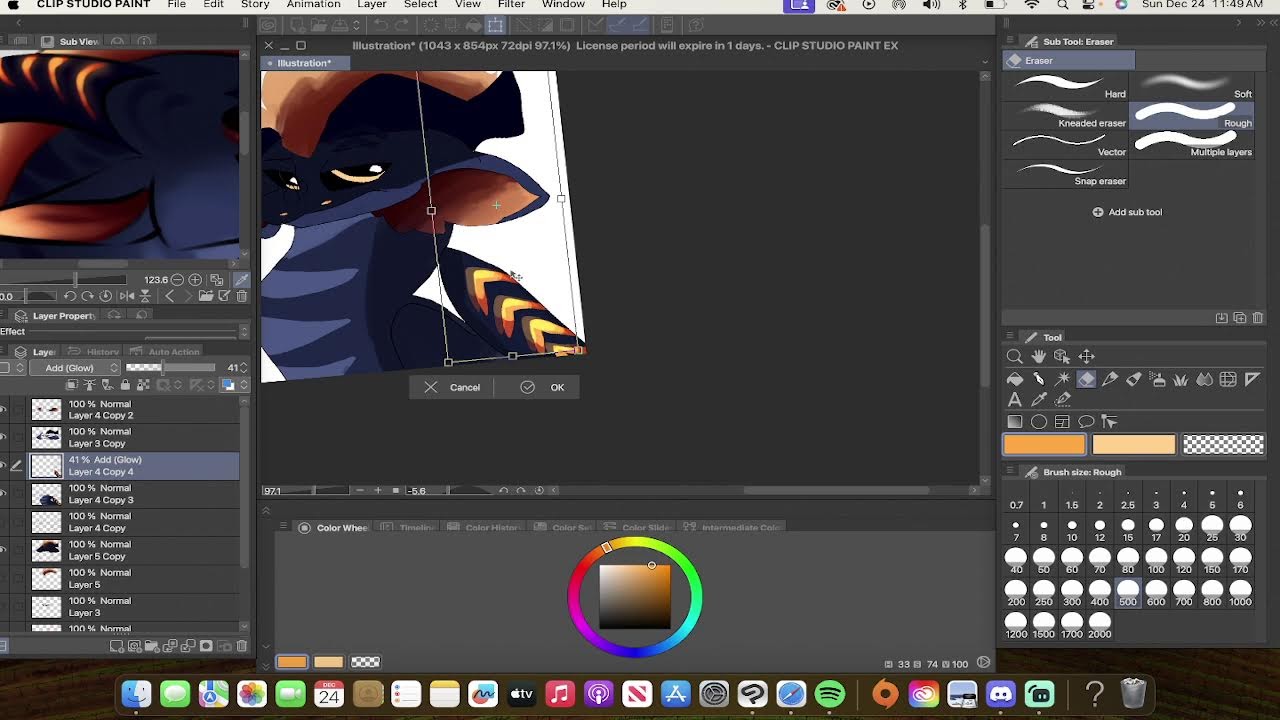Select the Frame border tool
The image size is (1280, 720).
[1062, 422]
